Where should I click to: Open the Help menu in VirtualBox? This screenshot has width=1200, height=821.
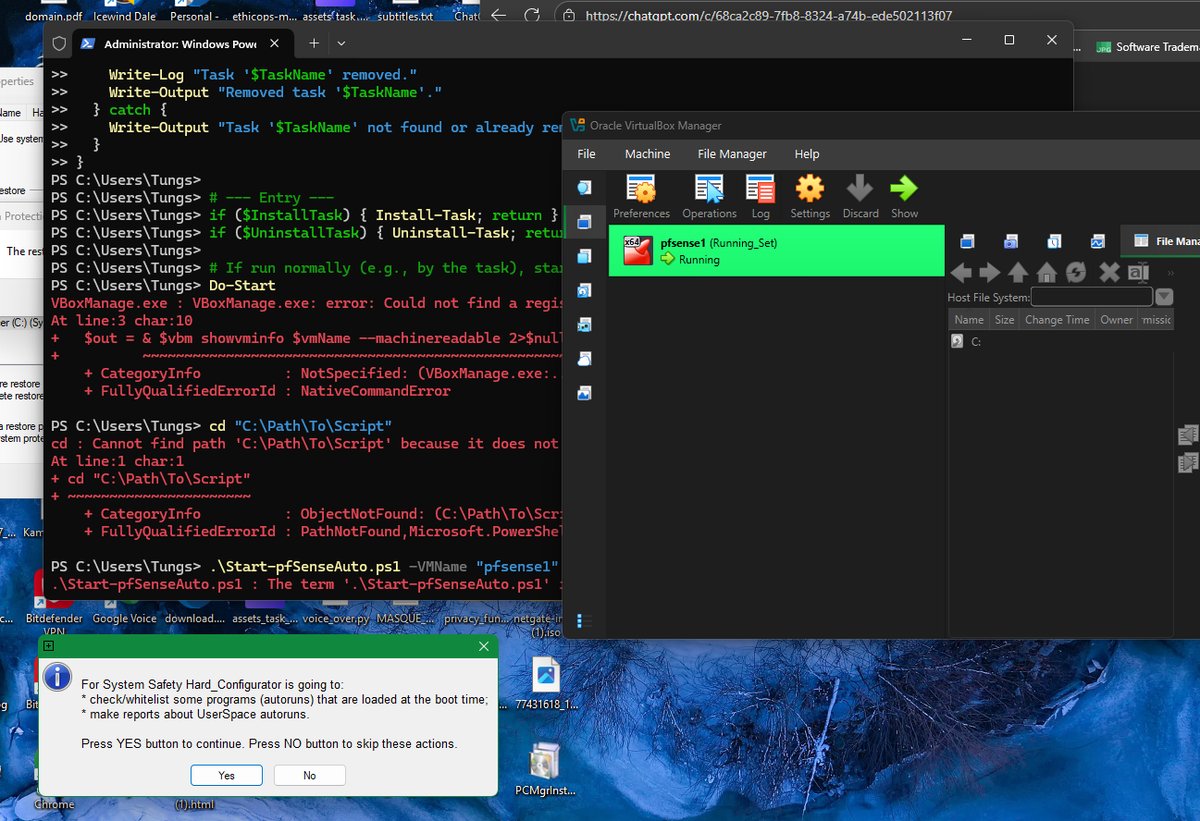806,154
